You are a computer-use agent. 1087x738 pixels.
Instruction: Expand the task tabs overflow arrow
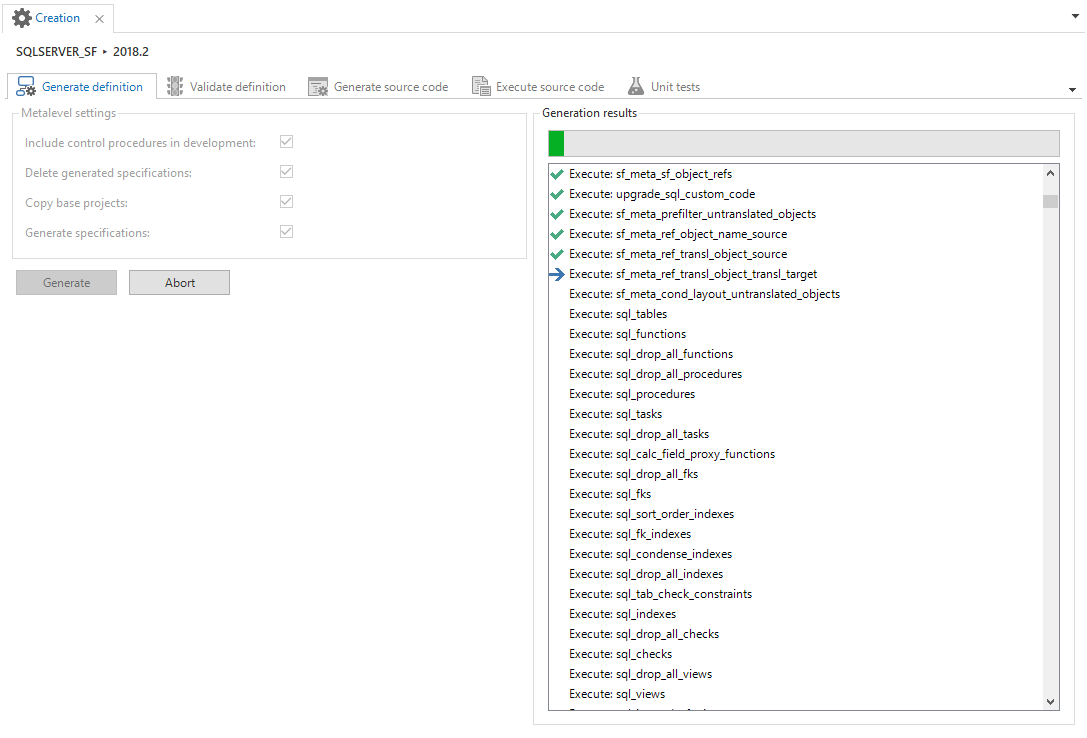1073,90
